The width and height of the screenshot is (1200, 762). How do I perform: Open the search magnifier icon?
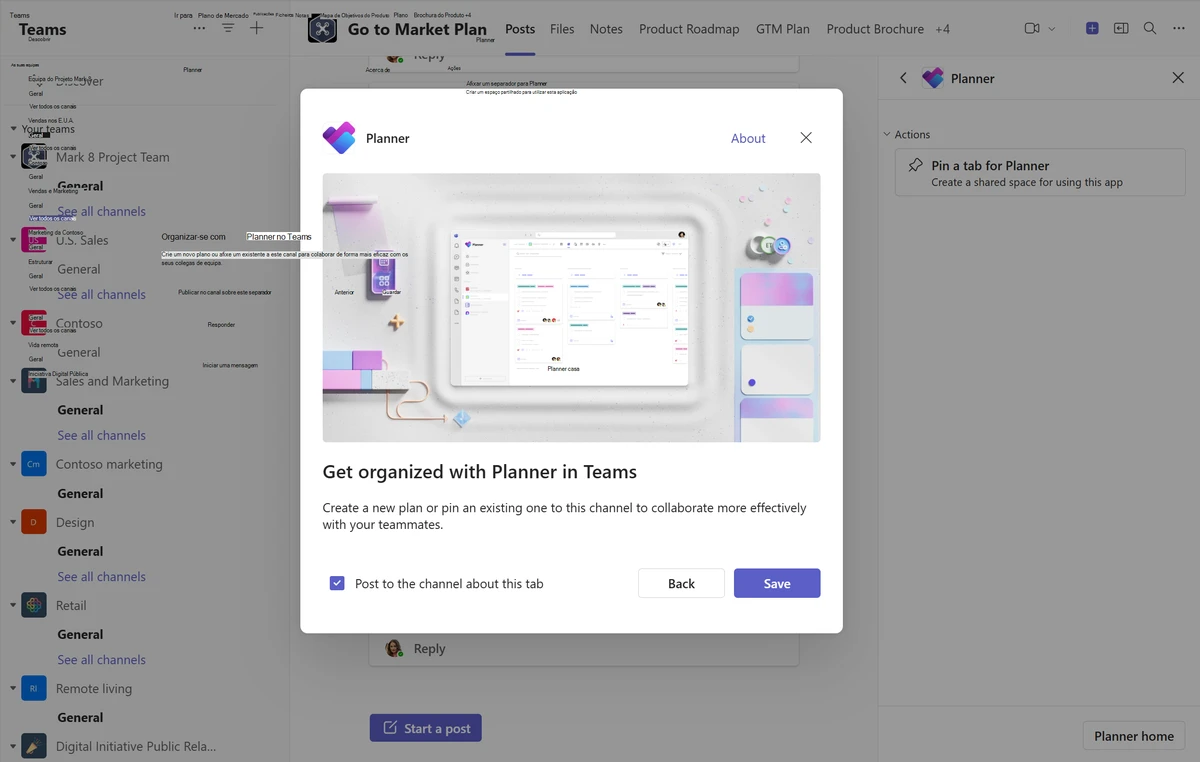pos(1150,29)
